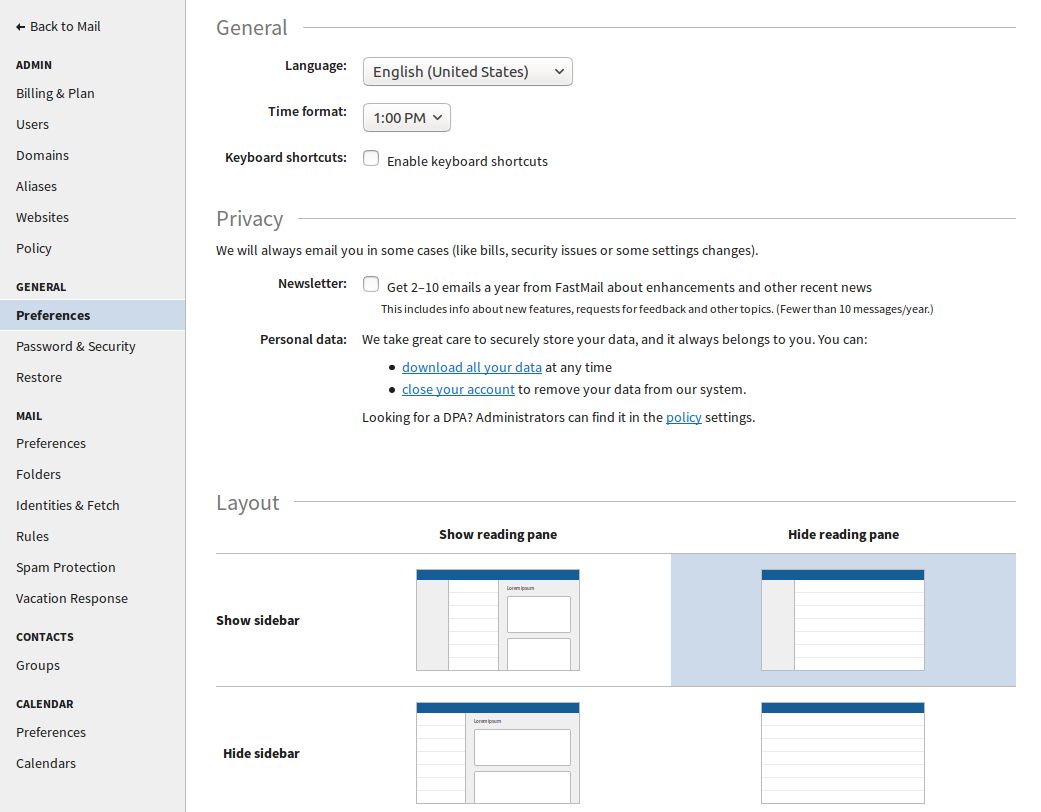1041x812 pixels.
Task: Click the close your account link
Action: point(458,389)
